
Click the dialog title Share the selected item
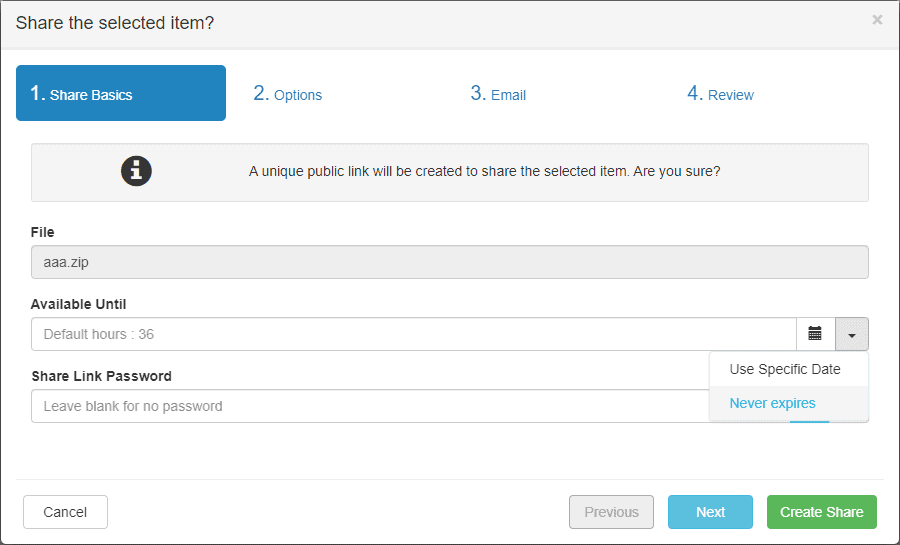coord(115,22)
